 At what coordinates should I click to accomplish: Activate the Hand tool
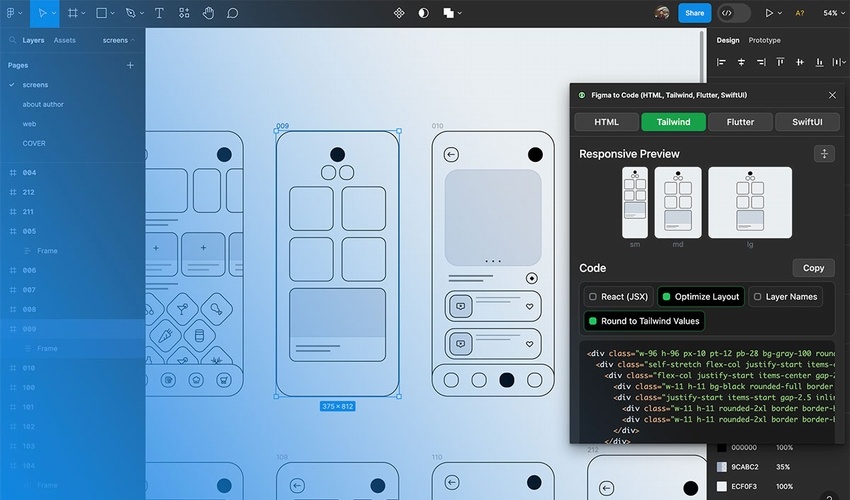(209, 13)
